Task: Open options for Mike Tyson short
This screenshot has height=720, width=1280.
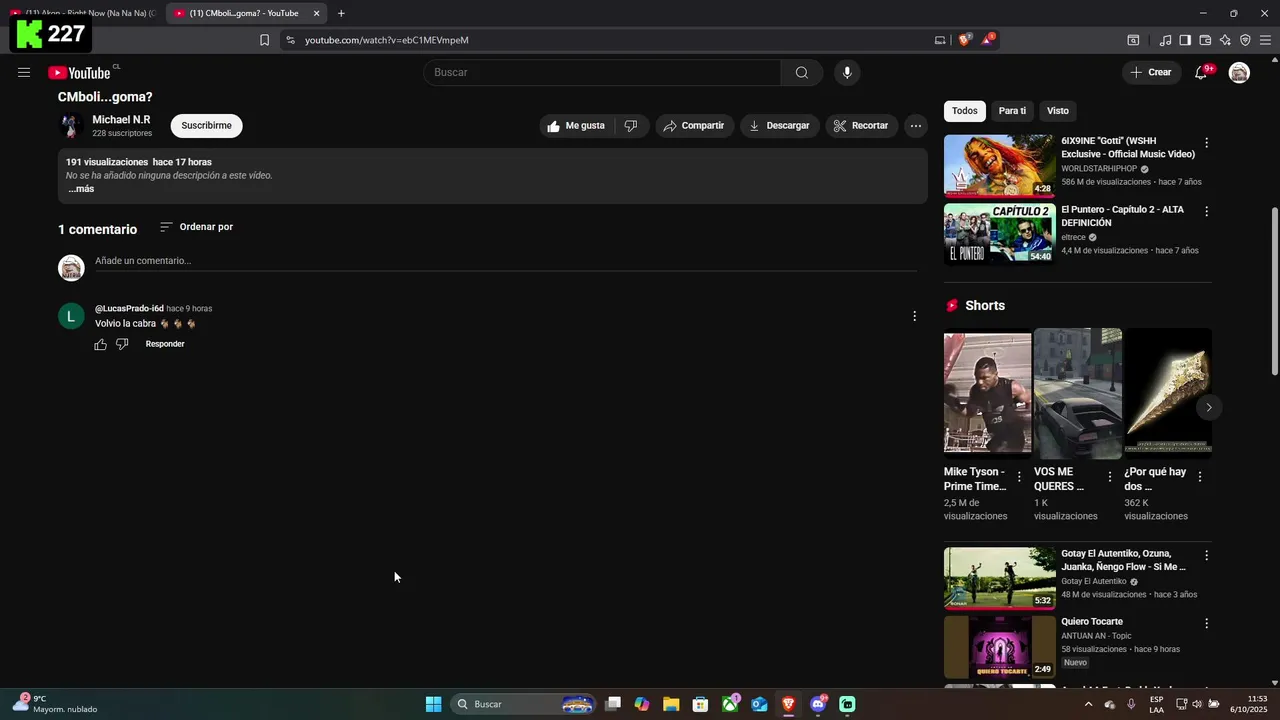Action: click(x=1019, y=477)
